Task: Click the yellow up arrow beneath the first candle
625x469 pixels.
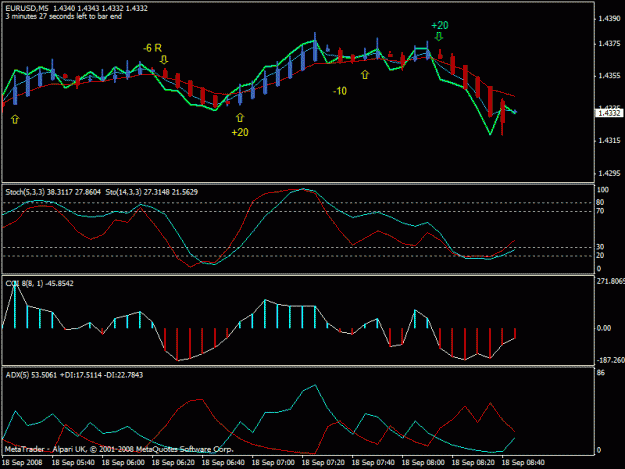Action: (x=15, y=119)
